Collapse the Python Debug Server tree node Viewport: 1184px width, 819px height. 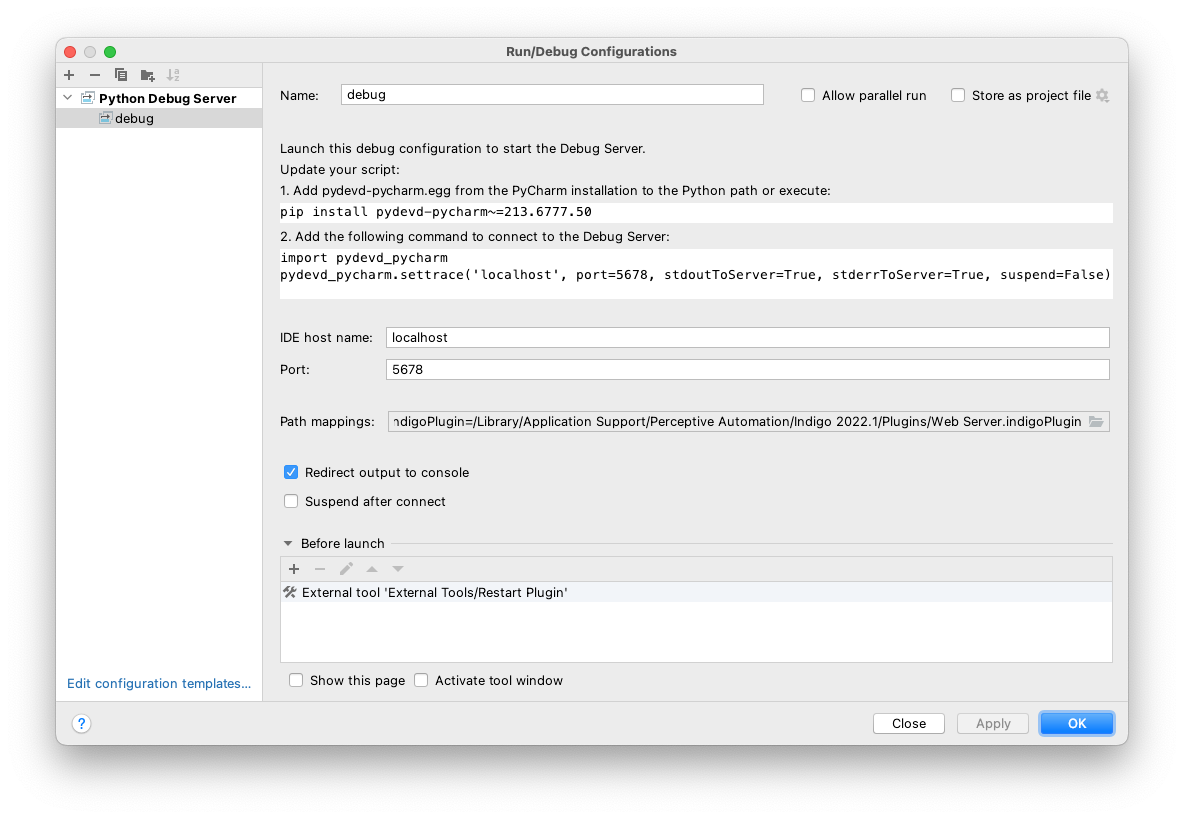click(68, 97)
